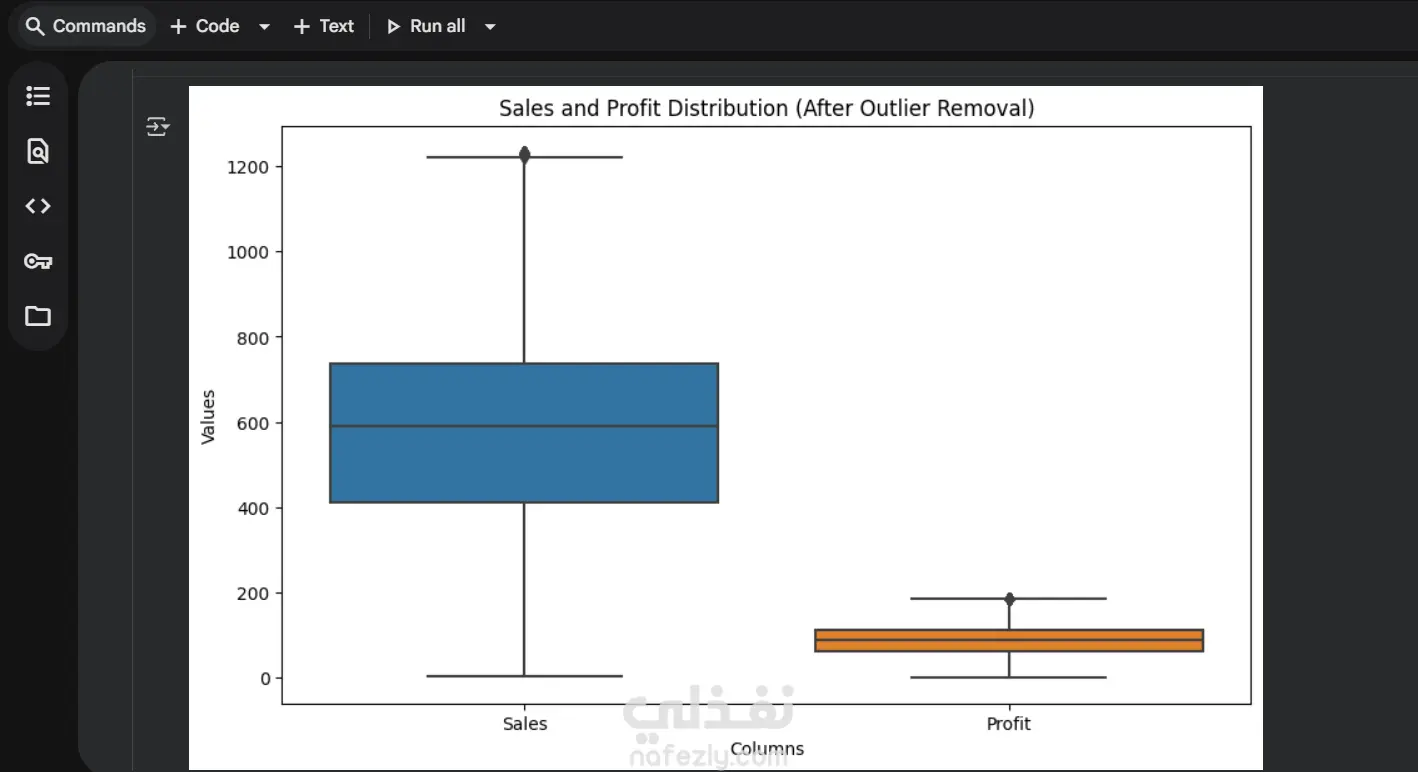Image resolution: width=1418 pixels, height=772 pixels.
Task: Open the Code snippets sidebar panel
Action: 38,206
